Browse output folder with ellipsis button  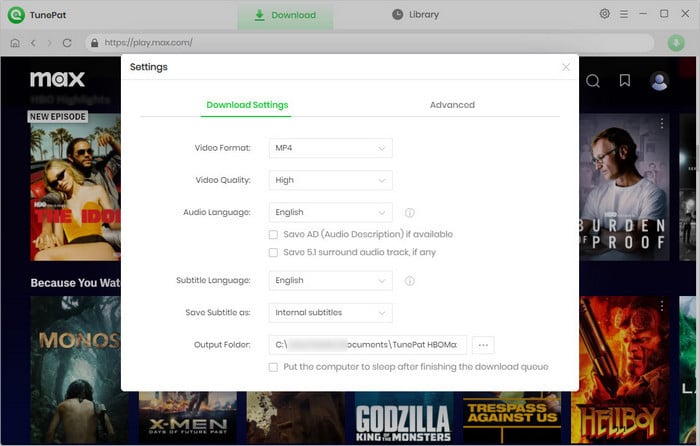point(483,345)
